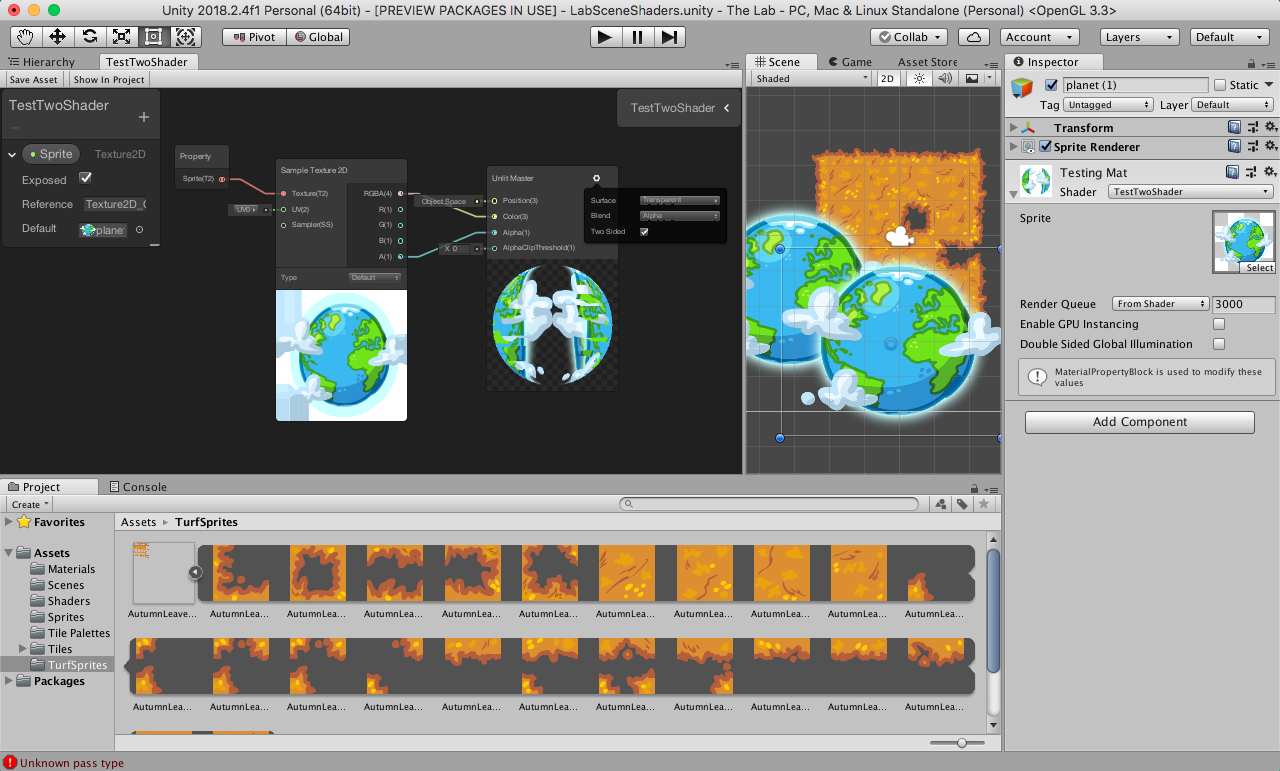
Task: Expand the Sprite Renderer component
Action: pos(1014,146)
